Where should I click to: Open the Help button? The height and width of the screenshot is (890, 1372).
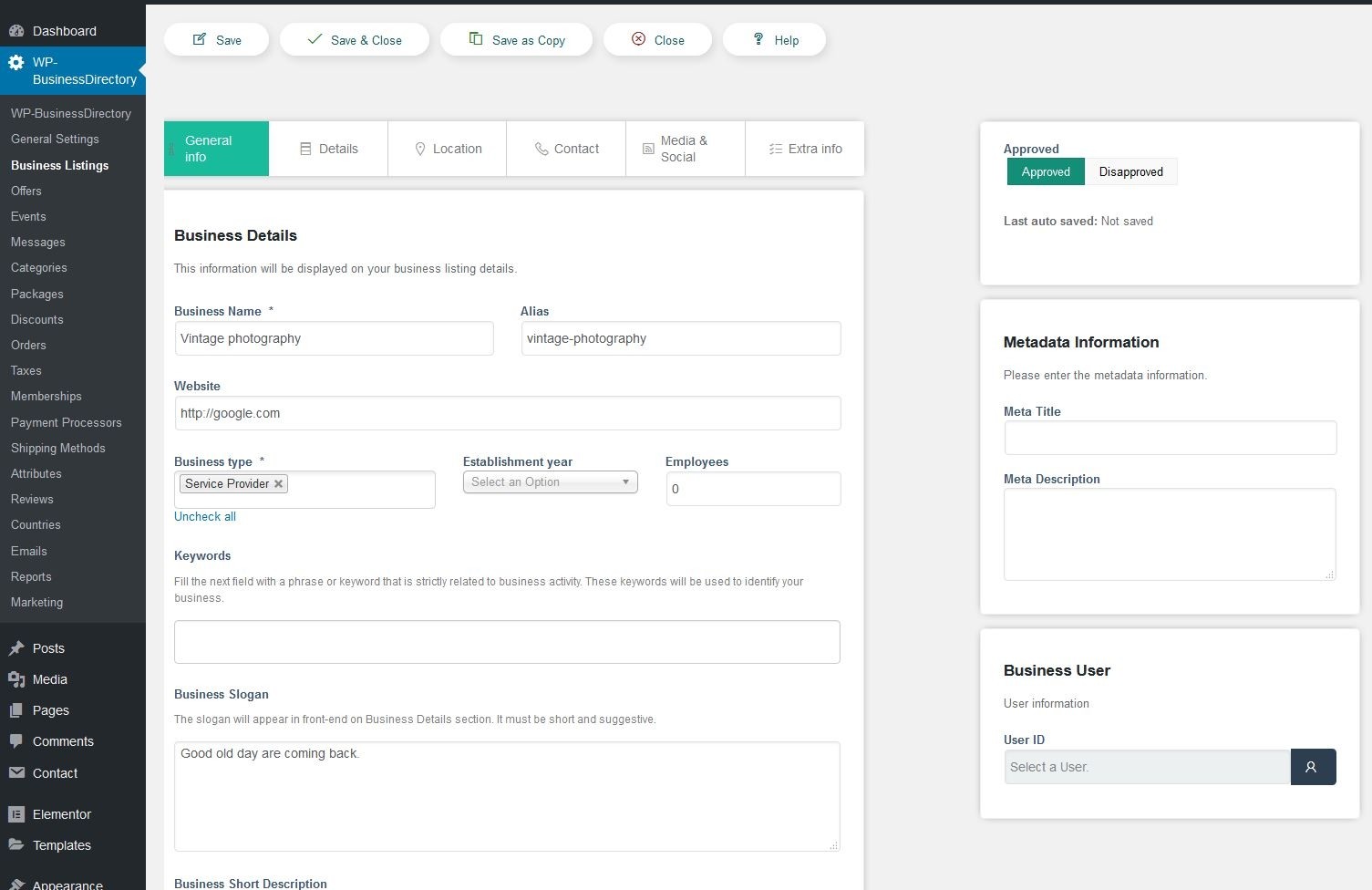775,40
